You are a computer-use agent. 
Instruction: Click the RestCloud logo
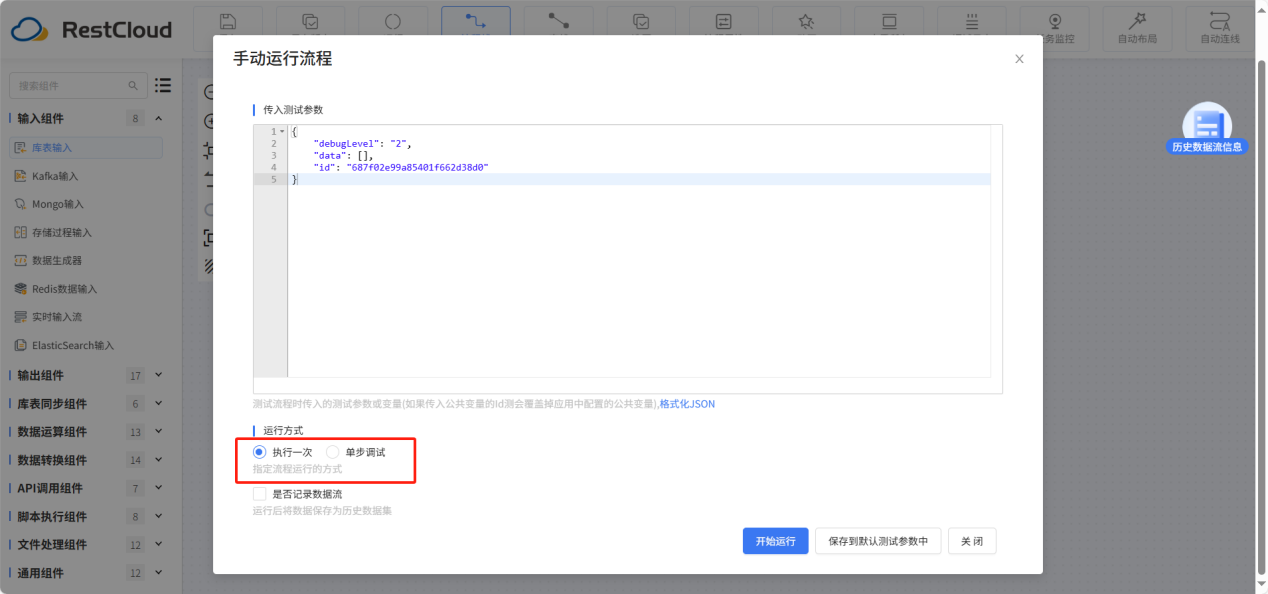tap(91, 29)
